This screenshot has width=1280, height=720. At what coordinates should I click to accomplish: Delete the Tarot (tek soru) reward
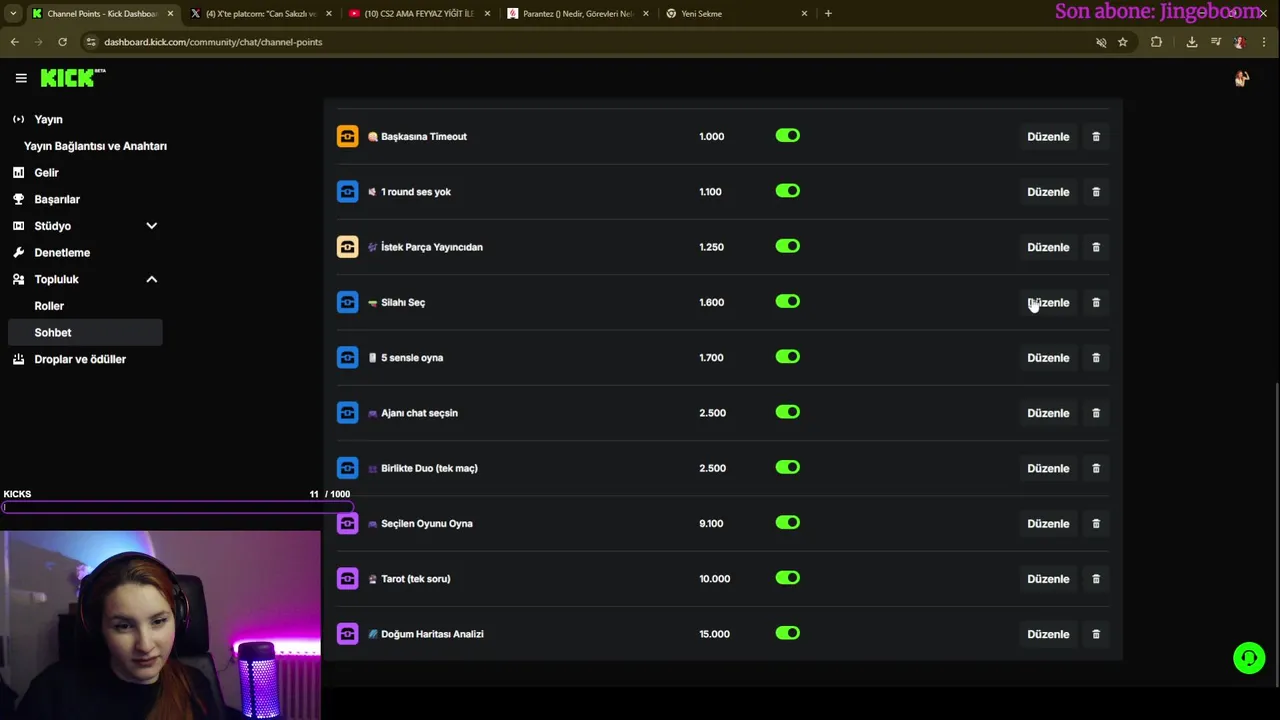tap(1096, 579)
